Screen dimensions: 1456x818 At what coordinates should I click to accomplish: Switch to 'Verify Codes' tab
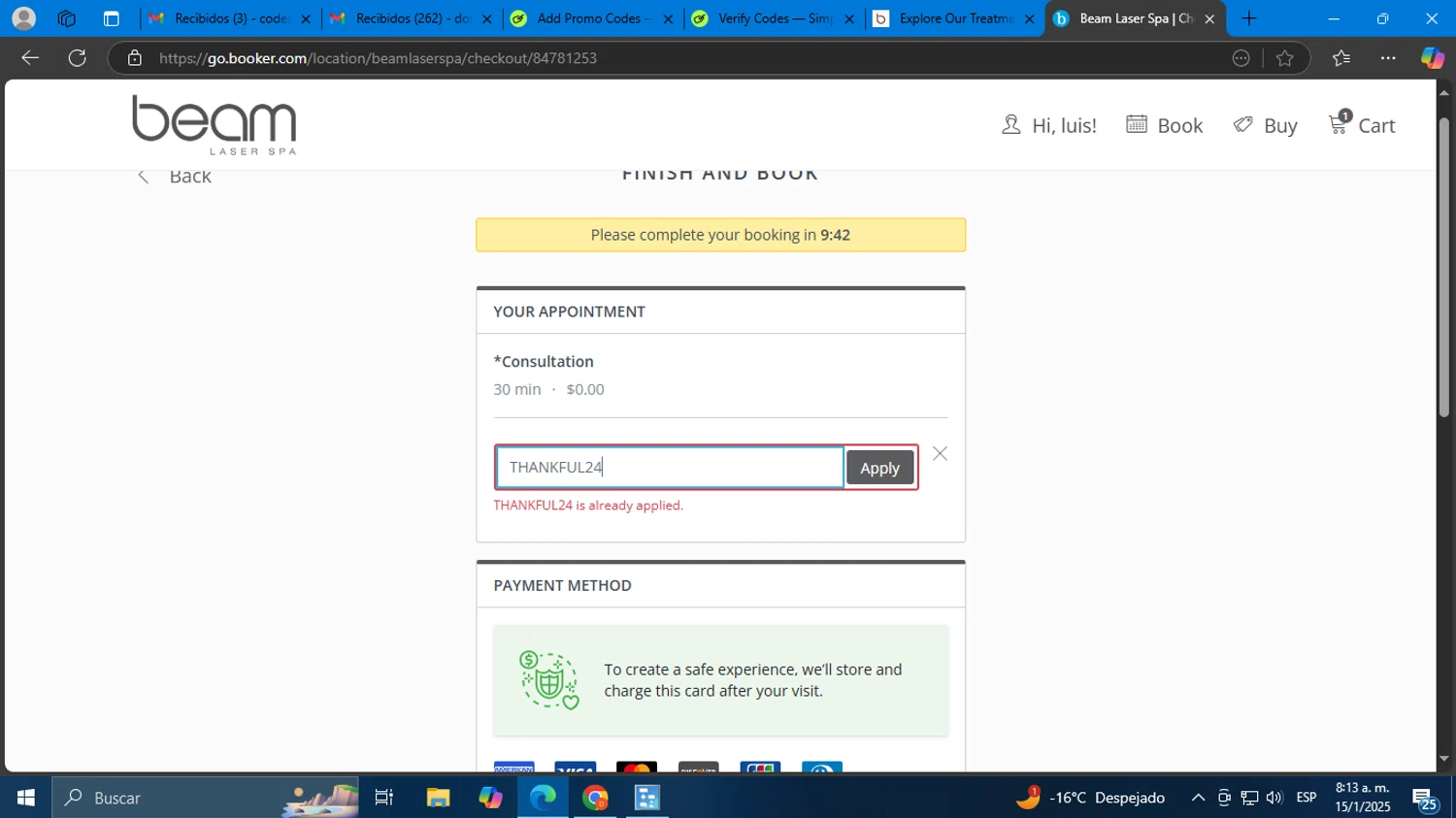coord(774,18)
